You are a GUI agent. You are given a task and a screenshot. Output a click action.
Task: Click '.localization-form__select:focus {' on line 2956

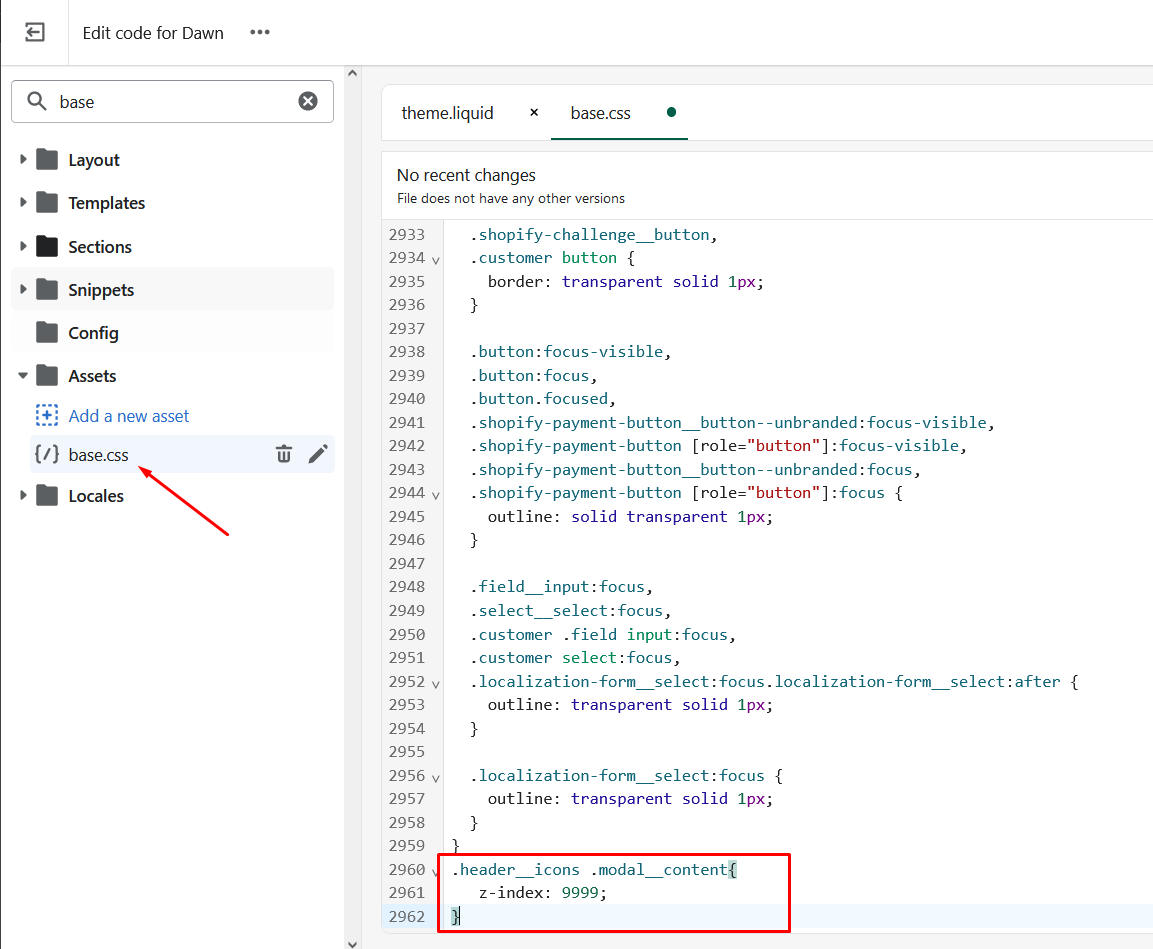tap(627, 776)
